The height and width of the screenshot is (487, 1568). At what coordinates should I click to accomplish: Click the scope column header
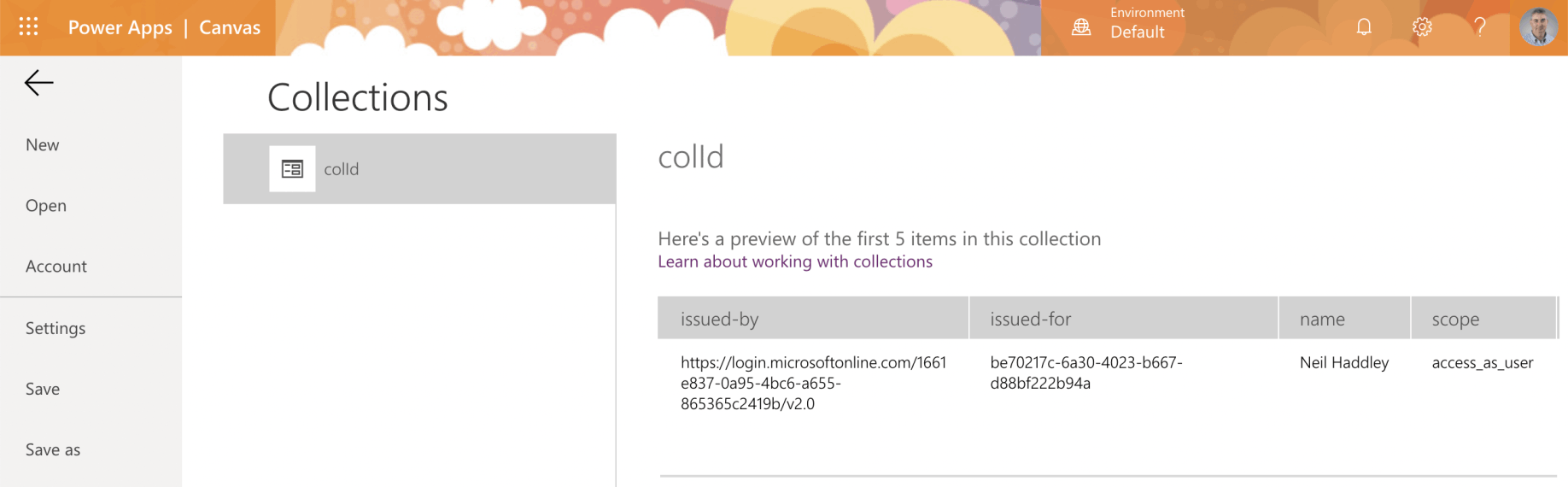point(1483,319)
